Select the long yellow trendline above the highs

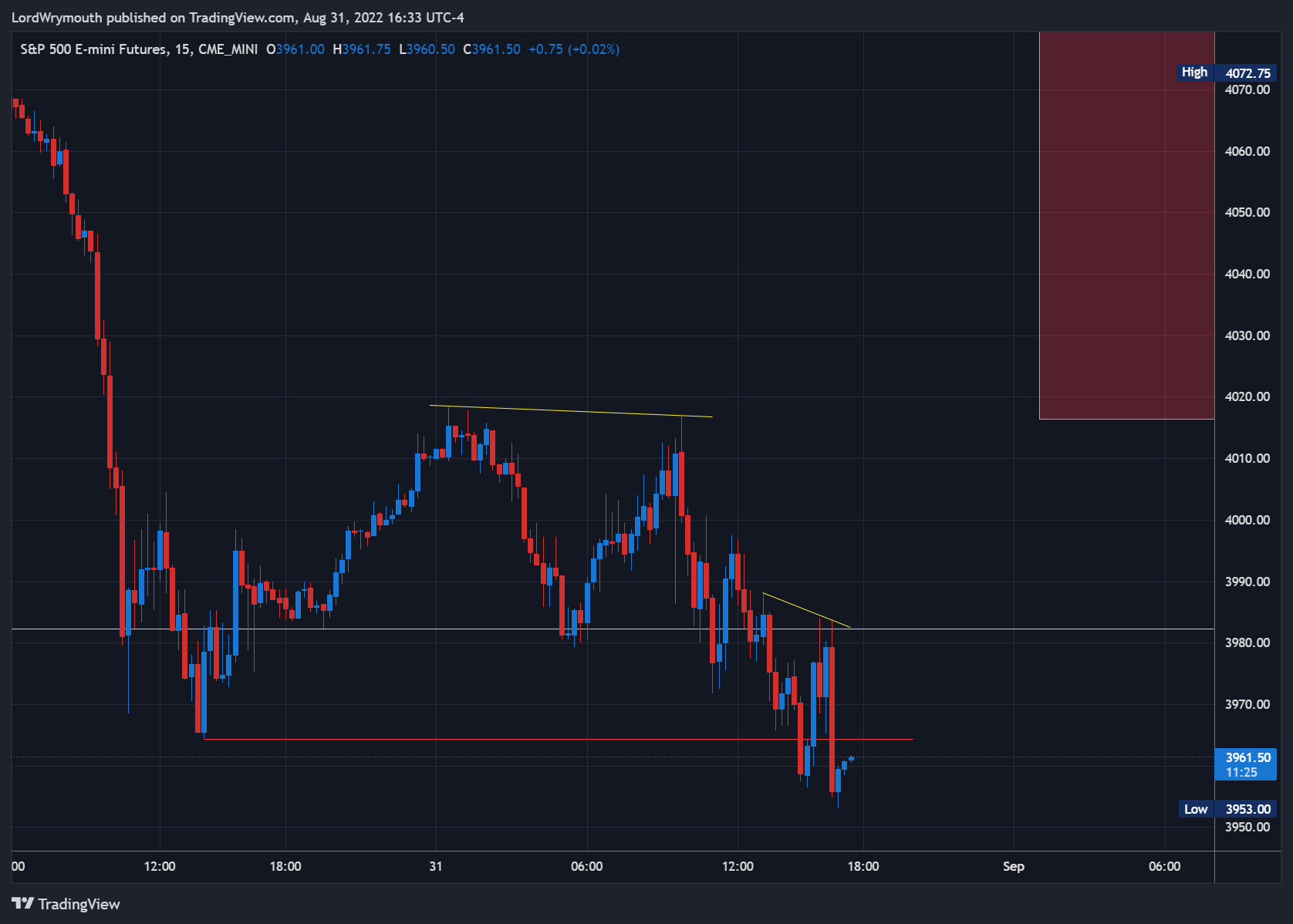point(571,411)
